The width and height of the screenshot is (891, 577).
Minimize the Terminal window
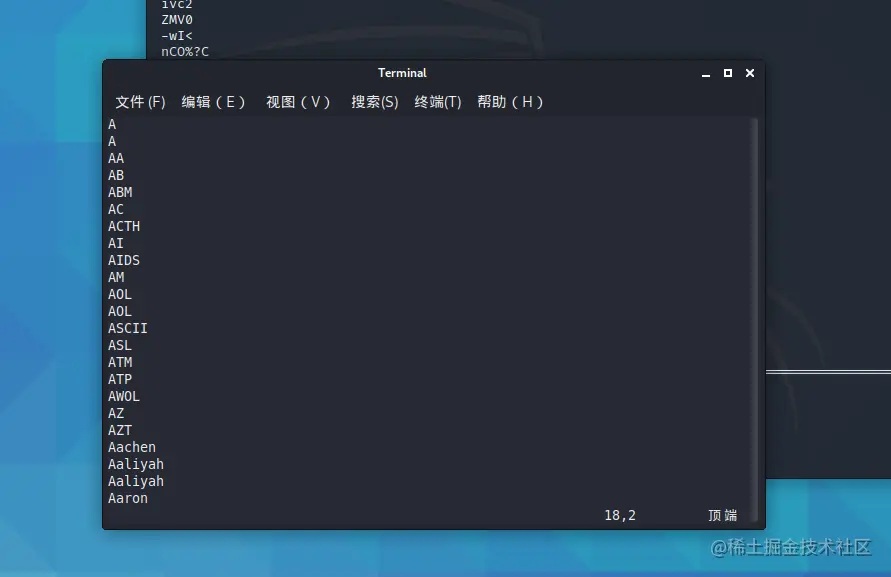click(706, 73)
